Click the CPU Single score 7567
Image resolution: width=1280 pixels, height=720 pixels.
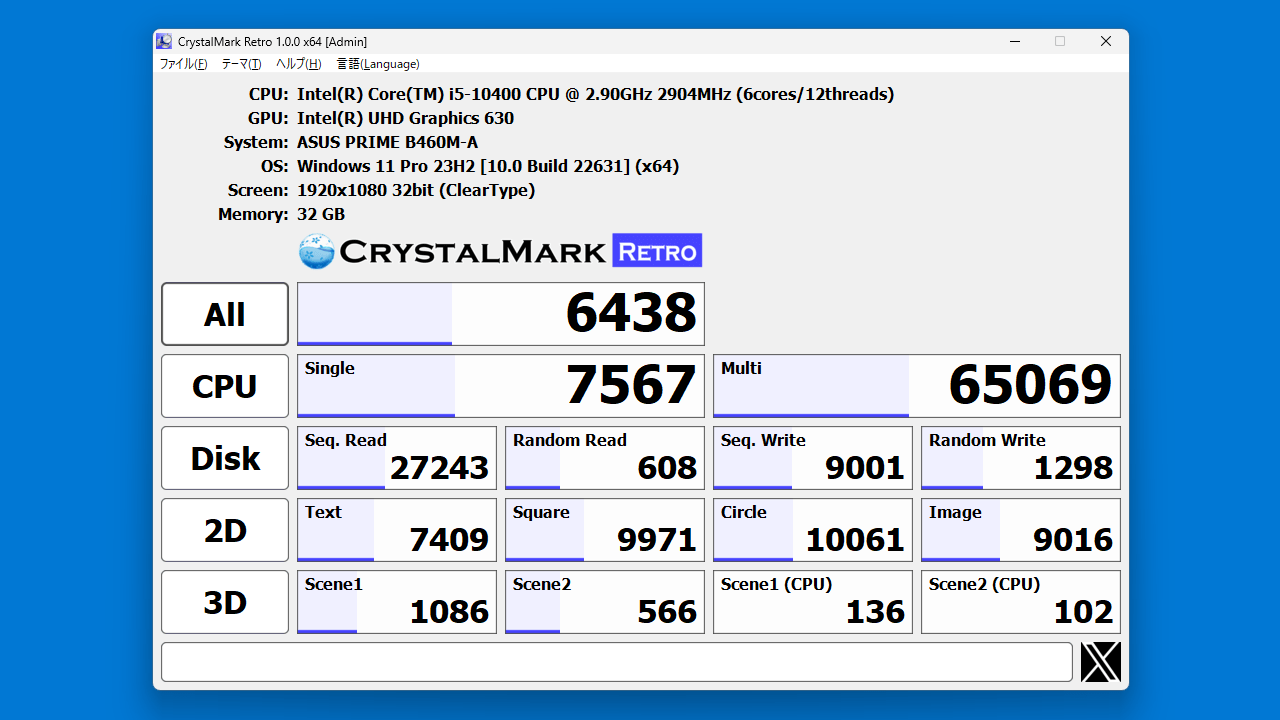501,386
